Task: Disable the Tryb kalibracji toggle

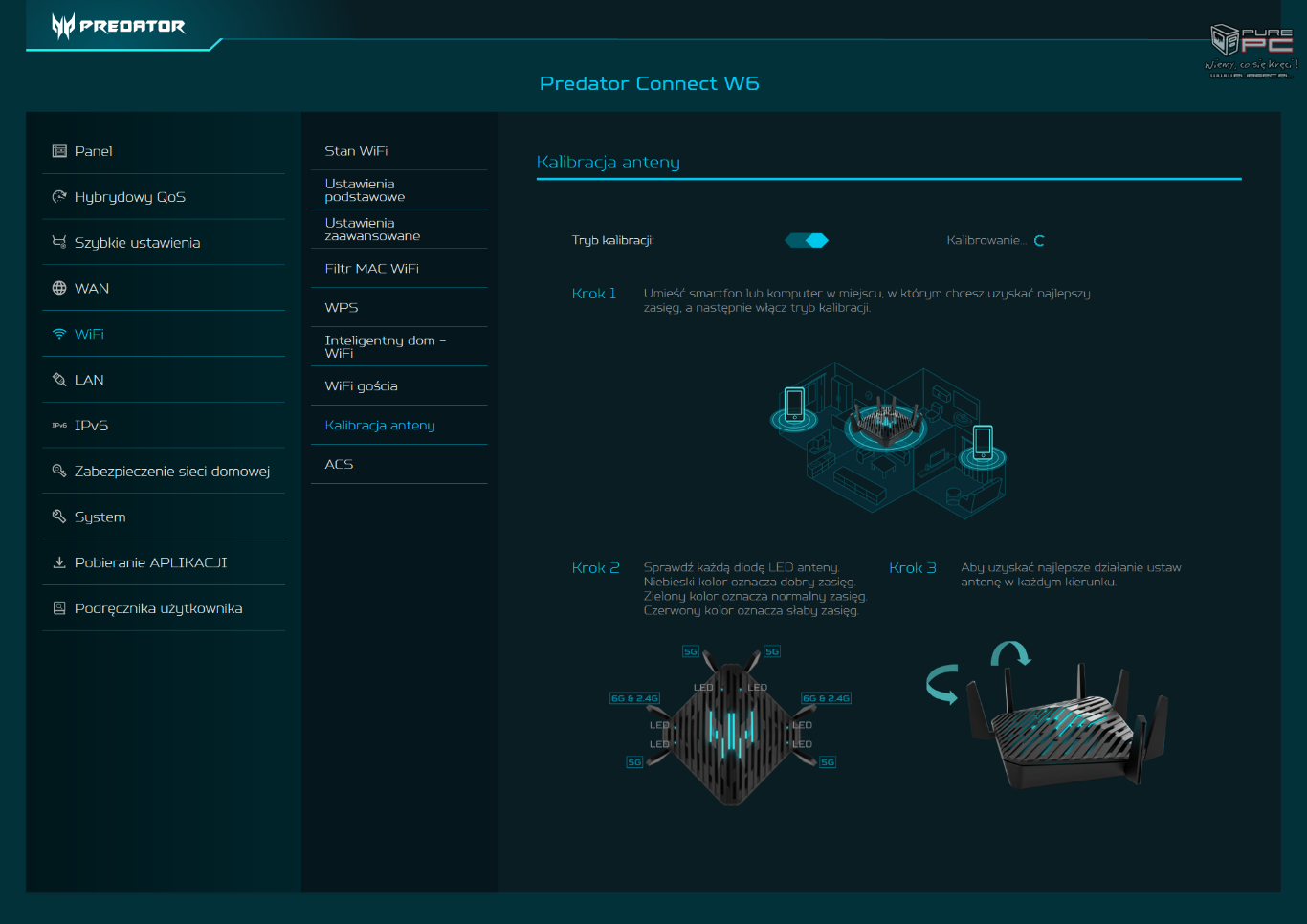Action: 806,240
